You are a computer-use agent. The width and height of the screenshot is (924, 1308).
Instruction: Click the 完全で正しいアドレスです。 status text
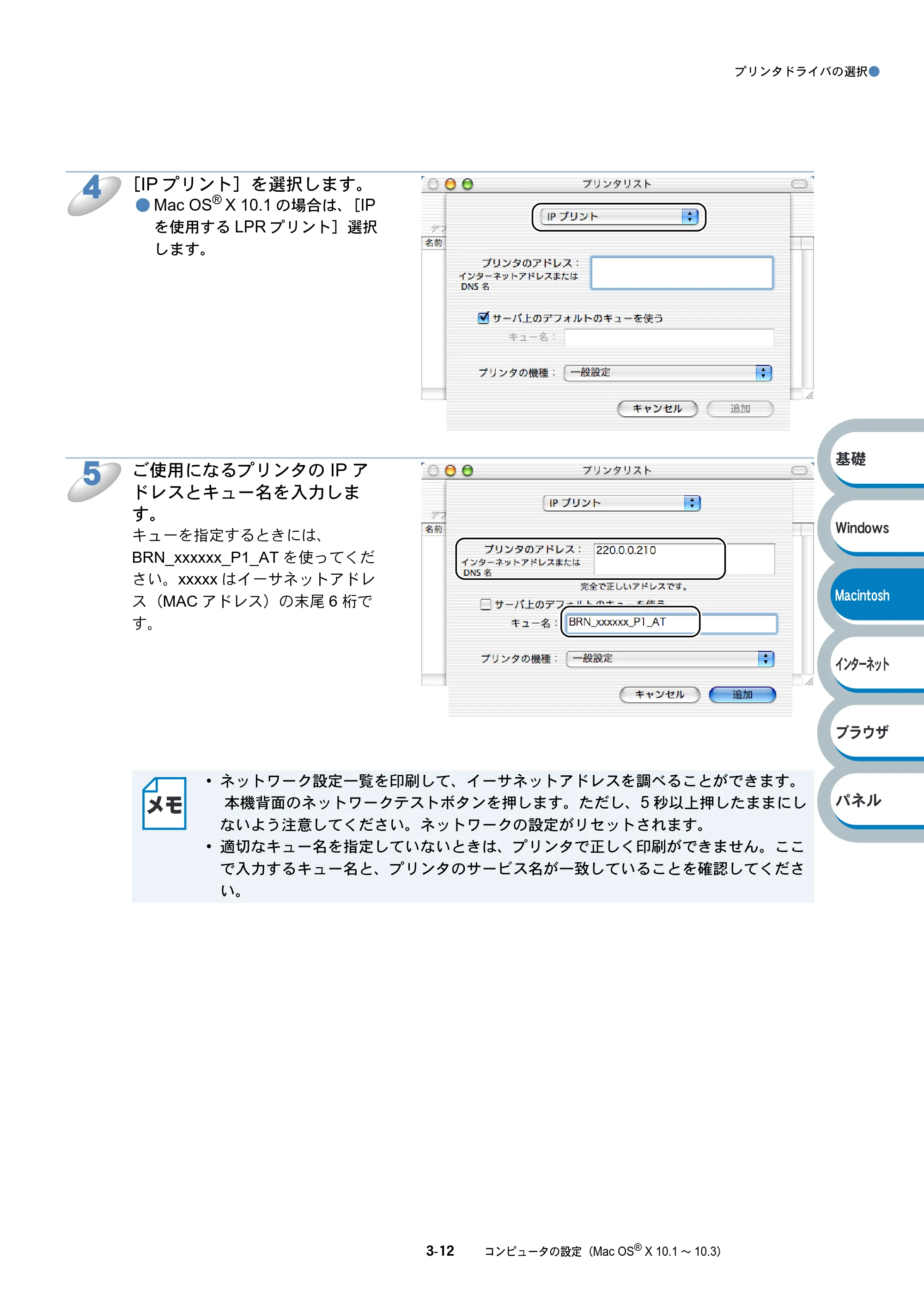(x=635, y=586)
